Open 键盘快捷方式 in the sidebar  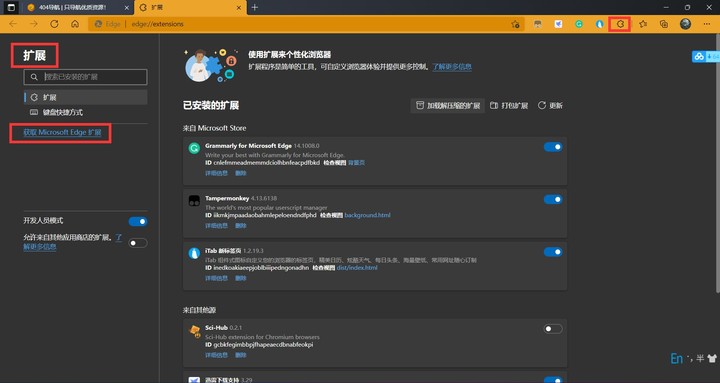85,112
